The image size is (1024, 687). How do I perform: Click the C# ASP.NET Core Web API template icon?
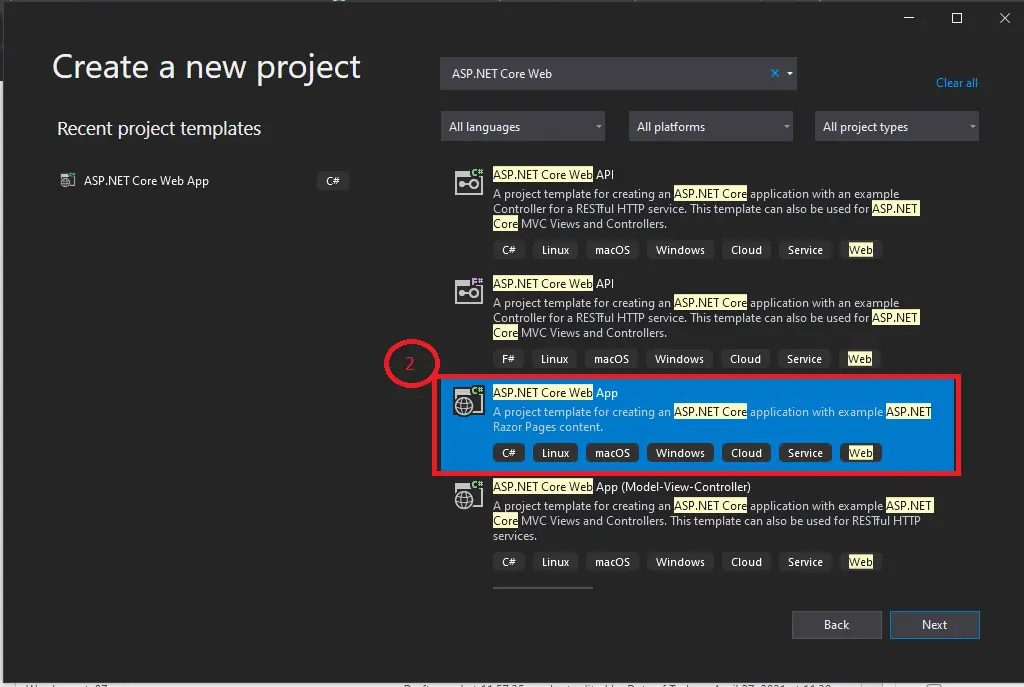pyautogui.click(x=469, y=182)
